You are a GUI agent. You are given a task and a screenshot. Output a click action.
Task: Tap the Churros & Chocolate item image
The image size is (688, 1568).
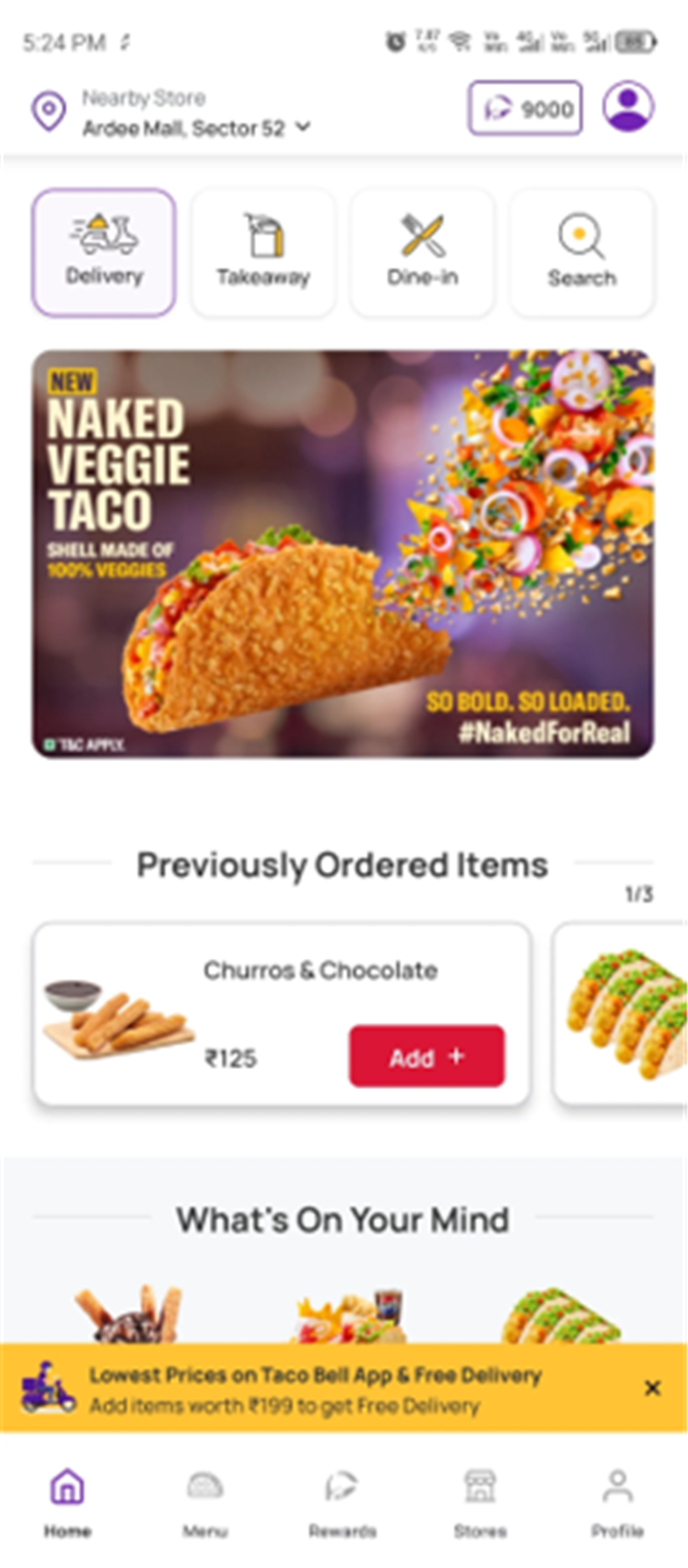point(117,1018)
